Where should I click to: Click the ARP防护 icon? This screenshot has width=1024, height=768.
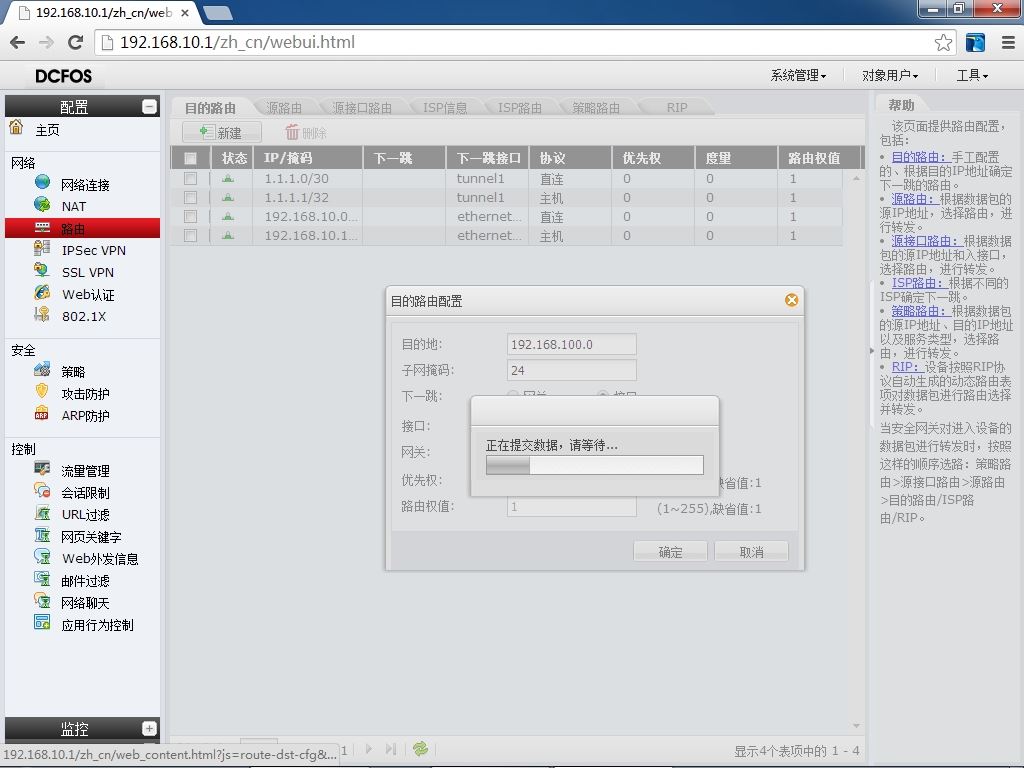pos(42,413)
